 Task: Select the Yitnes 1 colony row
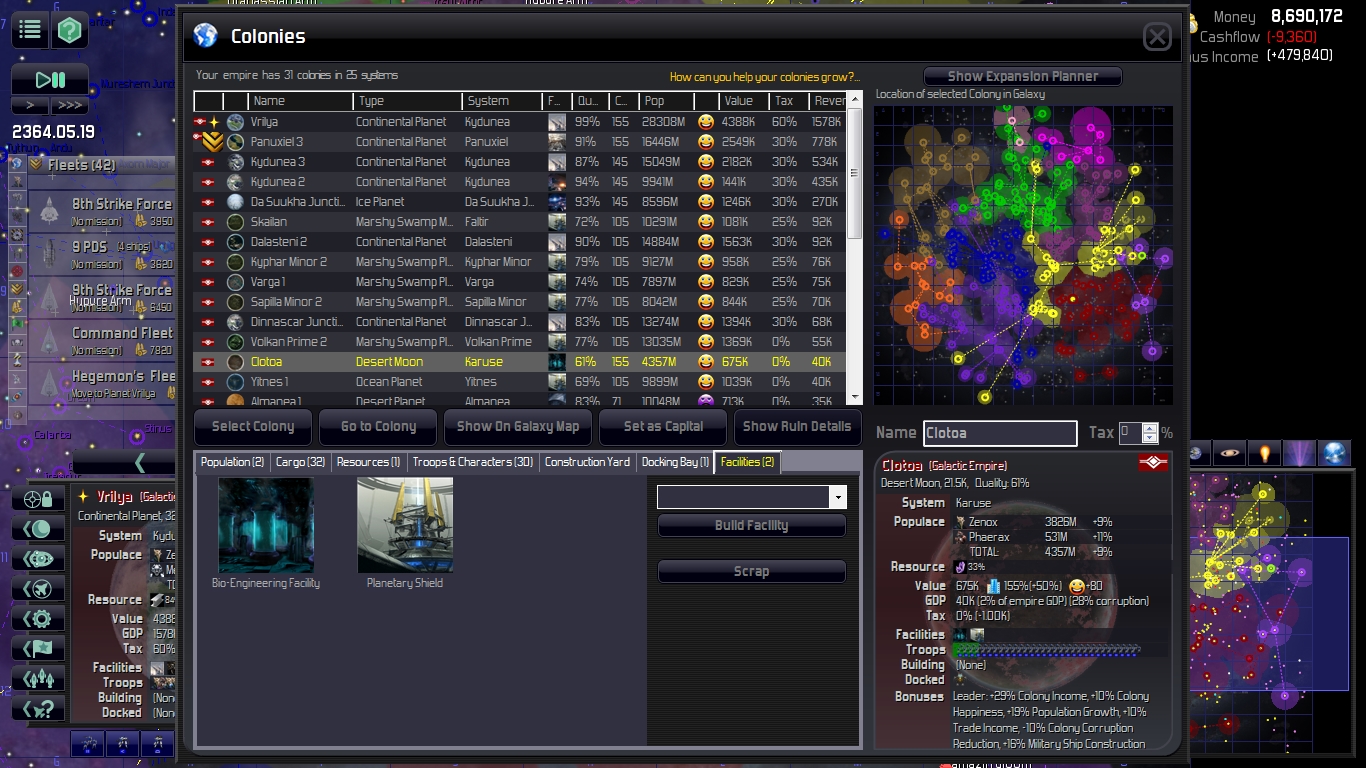pos(520,382)
